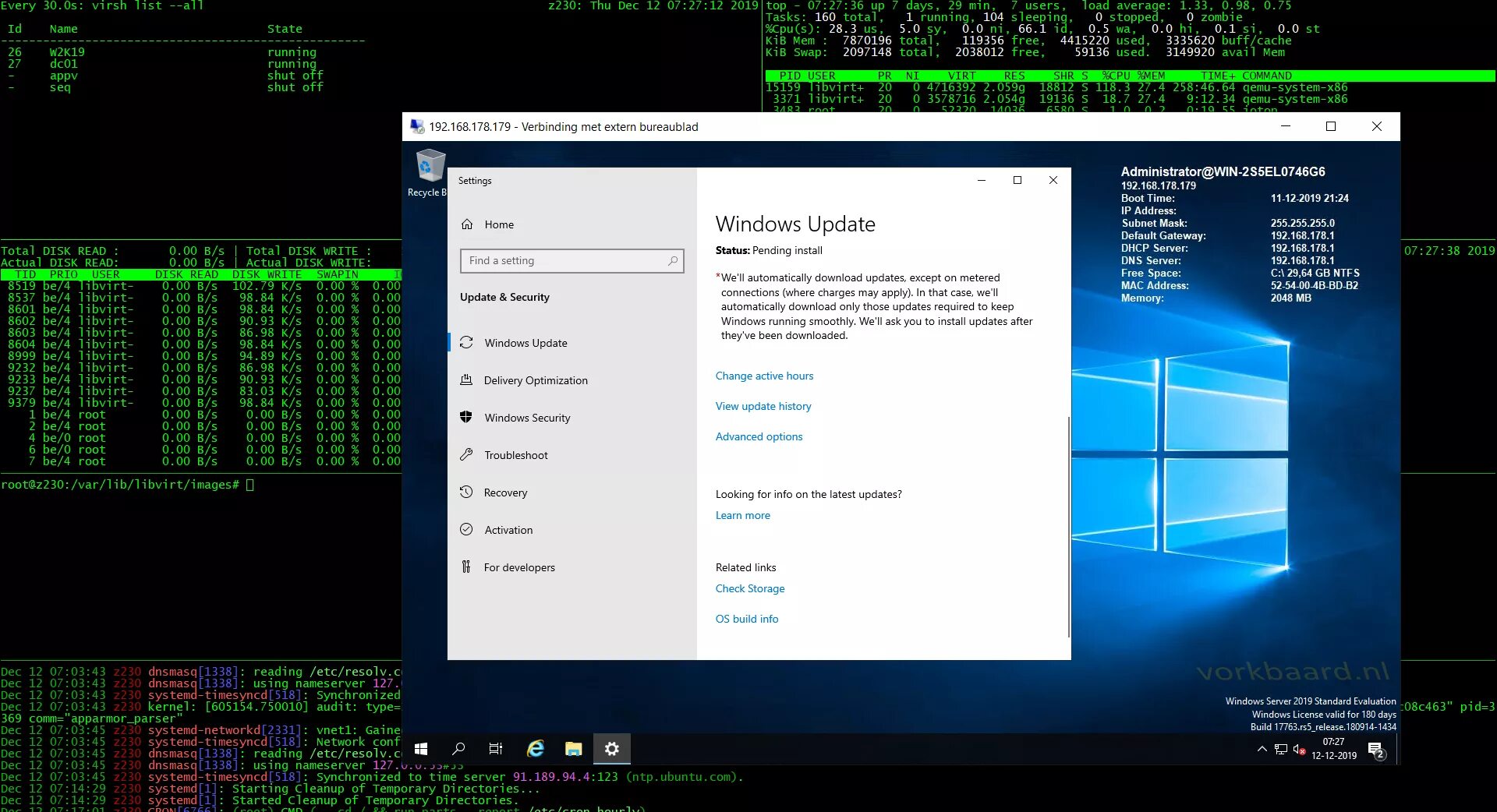Image resolution: width=1497 pixels, height=812 pixels.
Task: Launch Internet Explorer from the taskbar
Action: pos(536,749)
